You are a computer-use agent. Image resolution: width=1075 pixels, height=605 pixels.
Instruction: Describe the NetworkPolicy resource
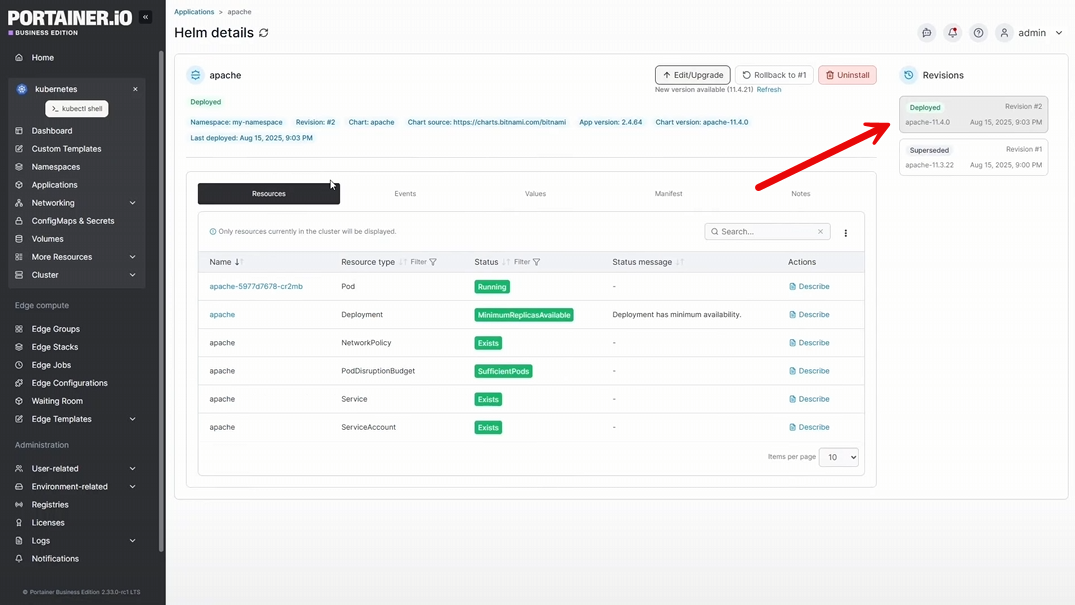(x=809, y=343)
